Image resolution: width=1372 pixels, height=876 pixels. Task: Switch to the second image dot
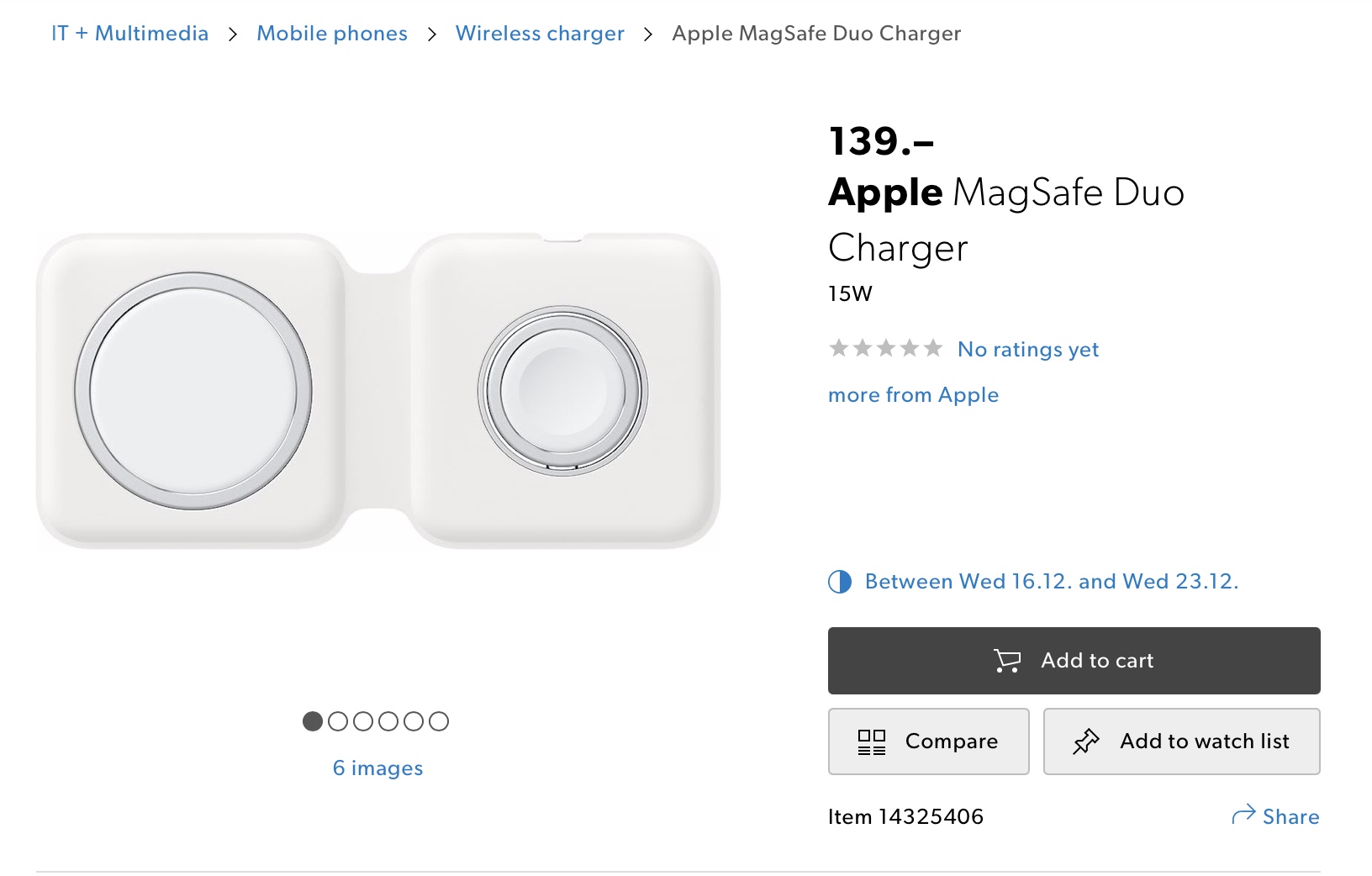click(x=338, y=721)
